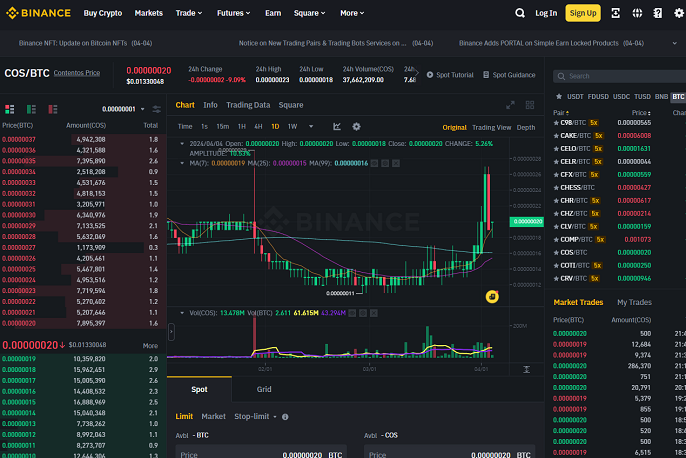This screenshot has width=686, height=458.
Task: Click the Sign Up button
Action: [583, 13]
